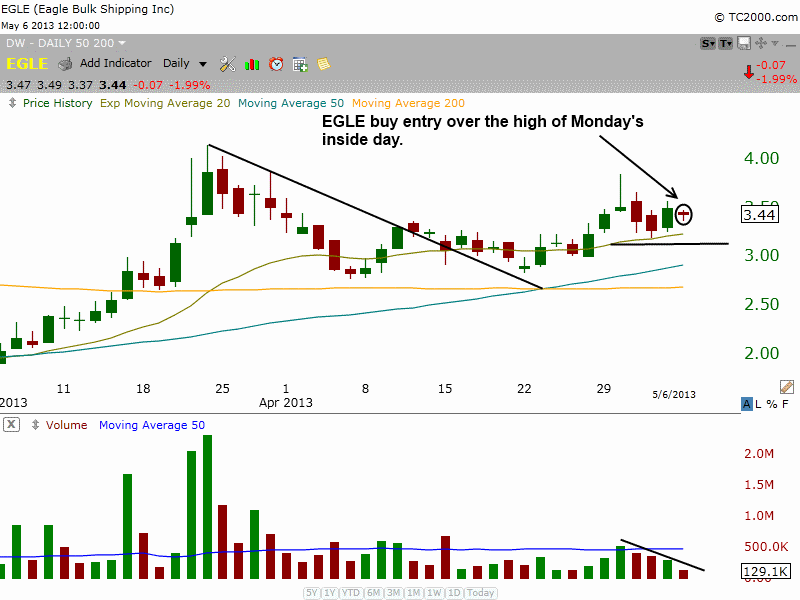Viewport: 800px width, 600px height.
Task: Click the -1.99% change in quote row
Action: [x=189, y=85]
